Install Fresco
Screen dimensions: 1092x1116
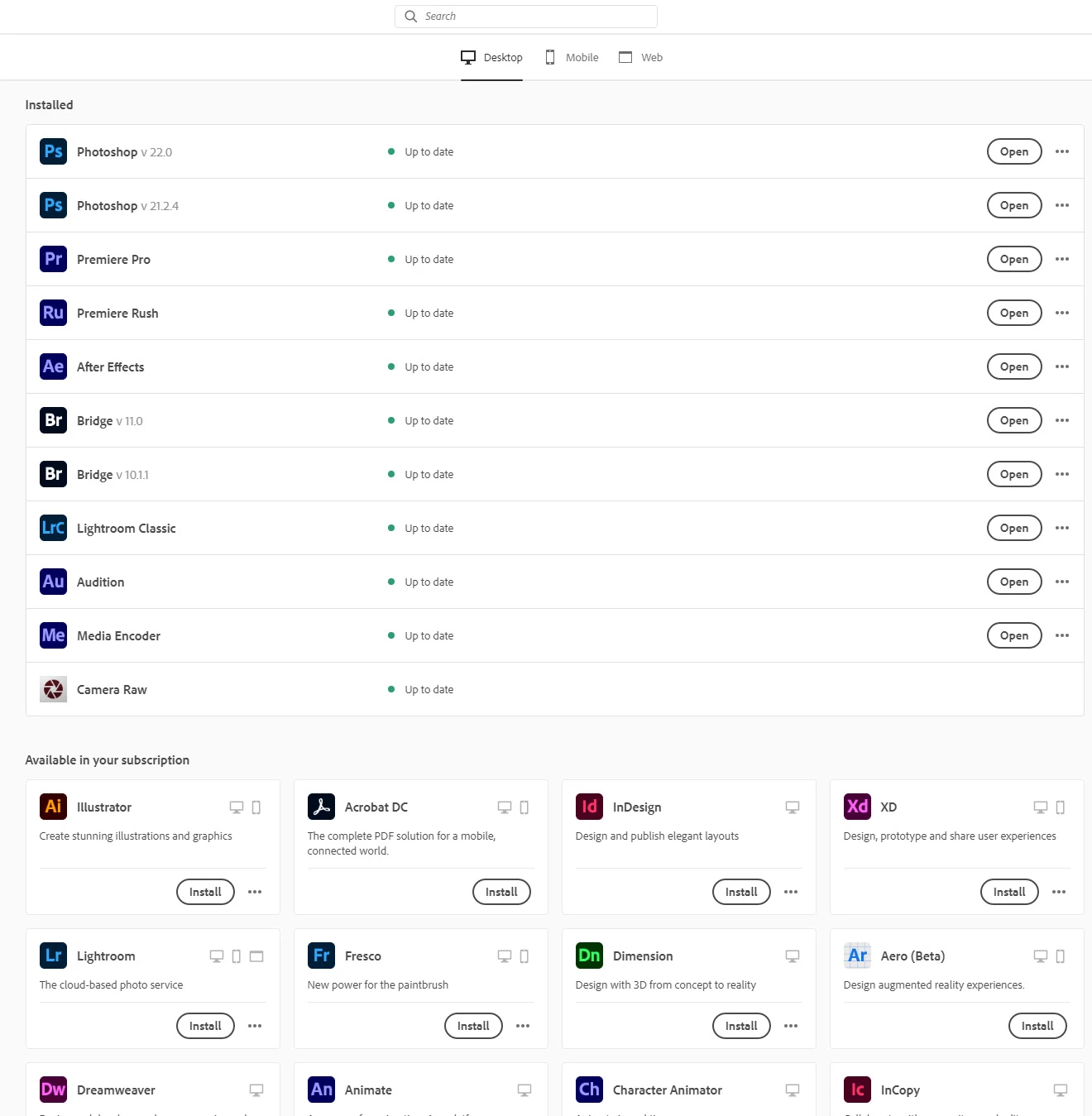473,1026
